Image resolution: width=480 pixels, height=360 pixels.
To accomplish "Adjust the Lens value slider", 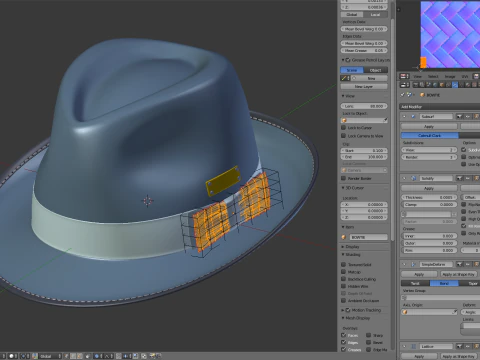I will pos(364,106).
